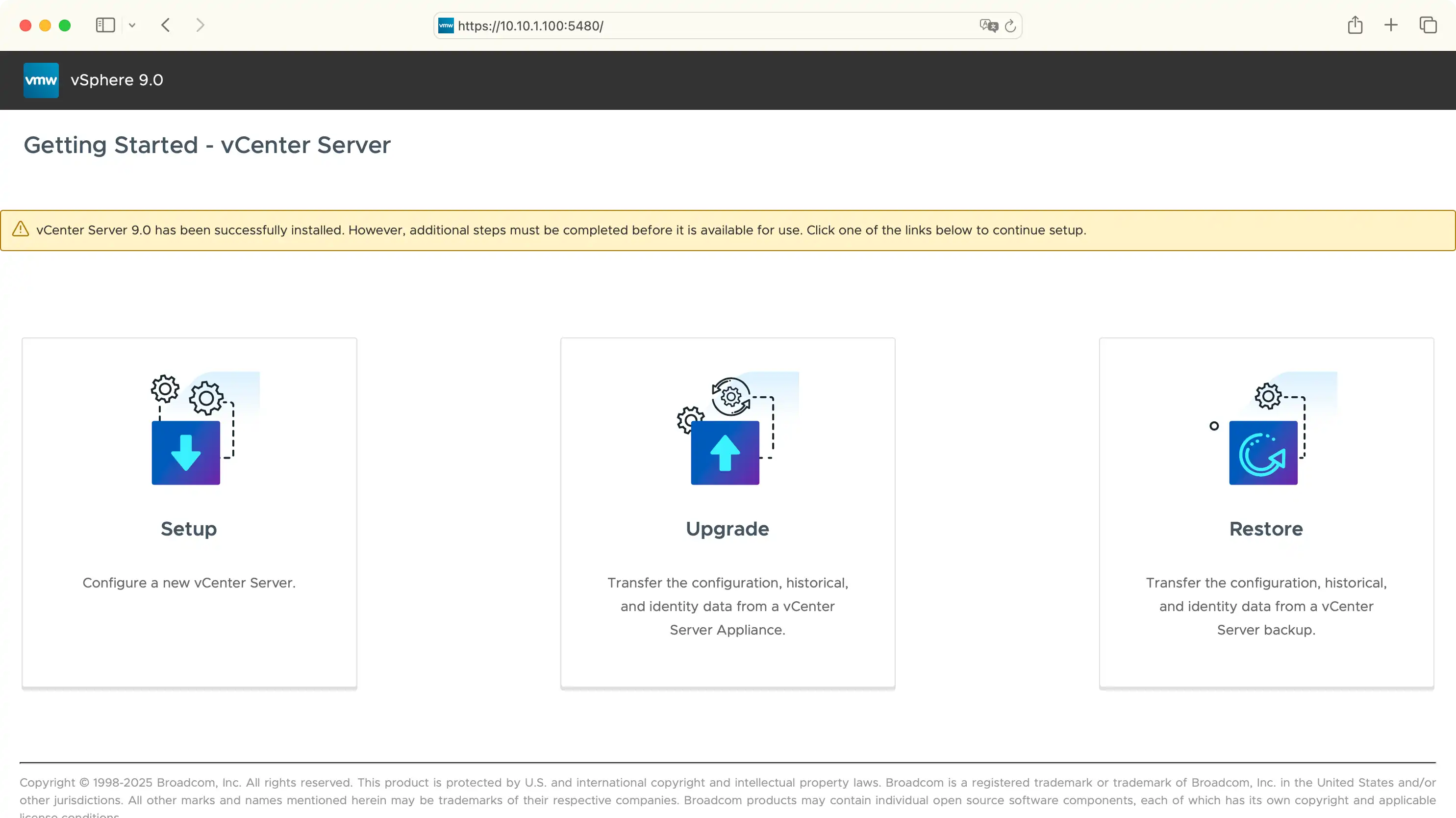Screen dimensions: 1456x818
Task: Click the vmw logo in the header
Action: pyautogui.click(x=41, y=80)
